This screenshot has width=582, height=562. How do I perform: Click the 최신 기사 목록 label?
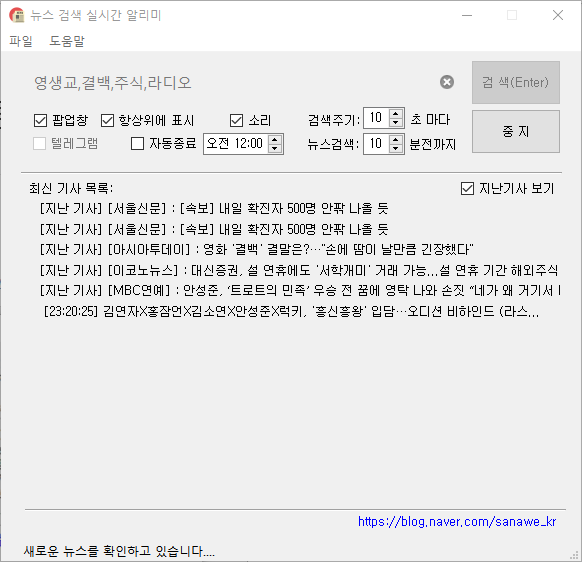[x=71, y=189]
